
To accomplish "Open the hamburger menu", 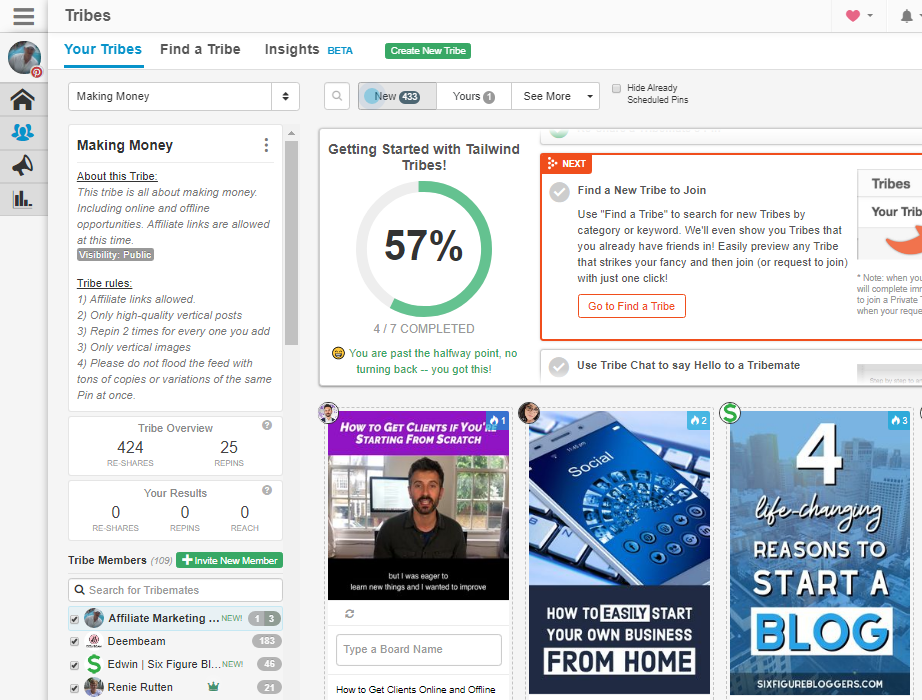I will tap(24, 16).
